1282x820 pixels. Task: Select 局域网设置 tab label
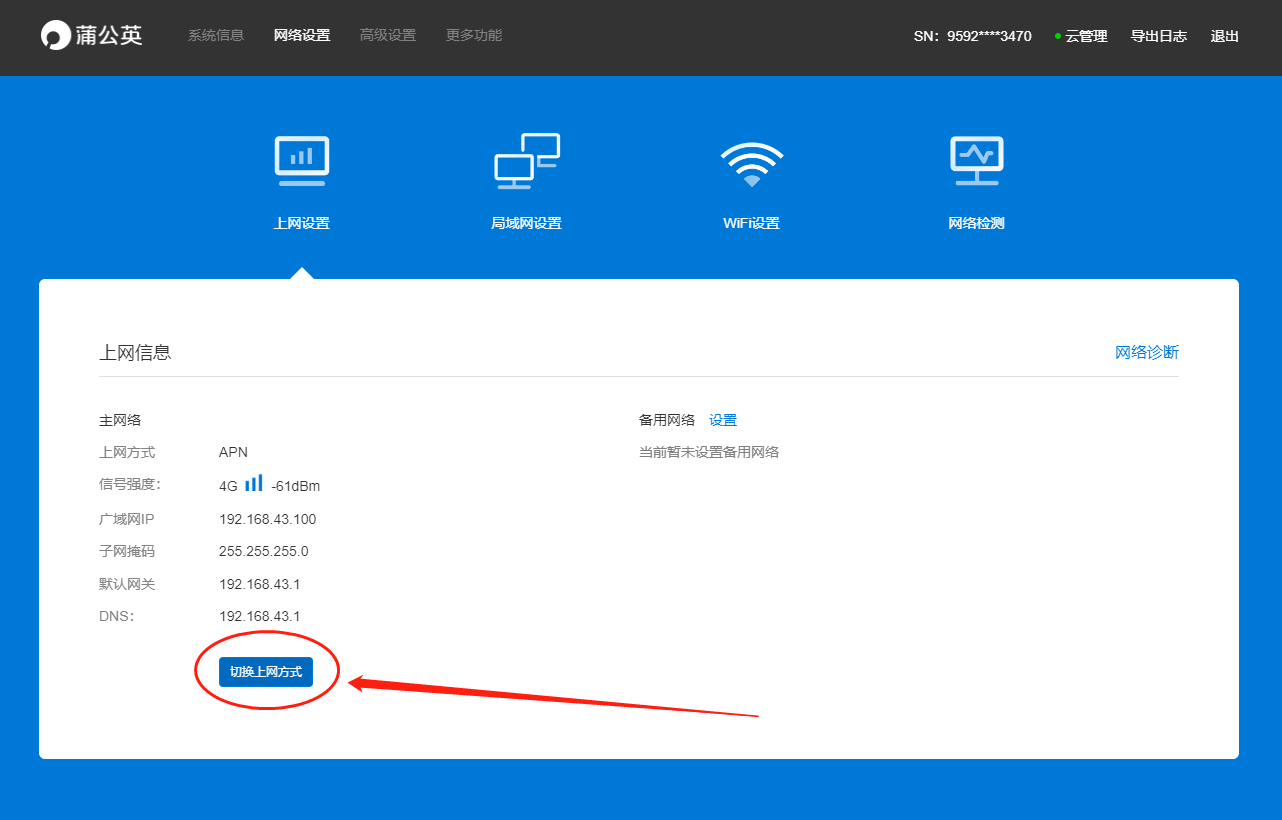pos(526,223)
